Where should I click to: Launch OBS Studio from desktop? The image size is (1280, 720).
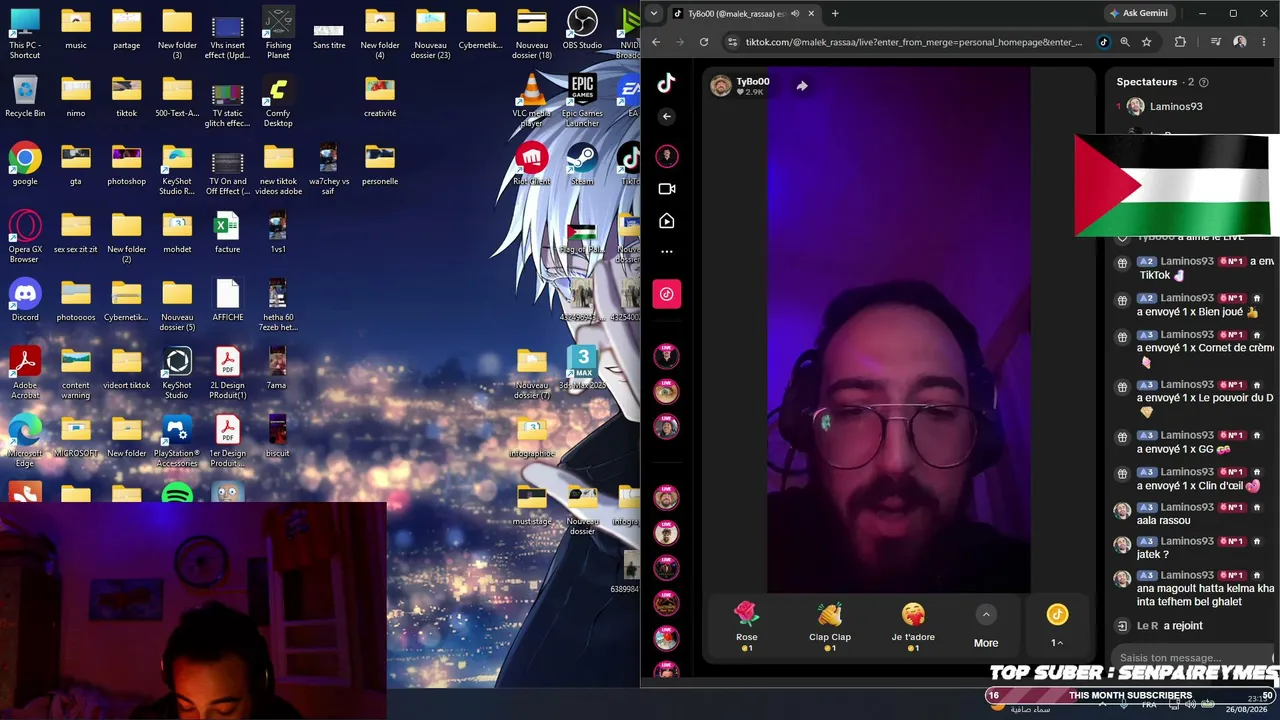pyautogui.click(x=582, y=28)
